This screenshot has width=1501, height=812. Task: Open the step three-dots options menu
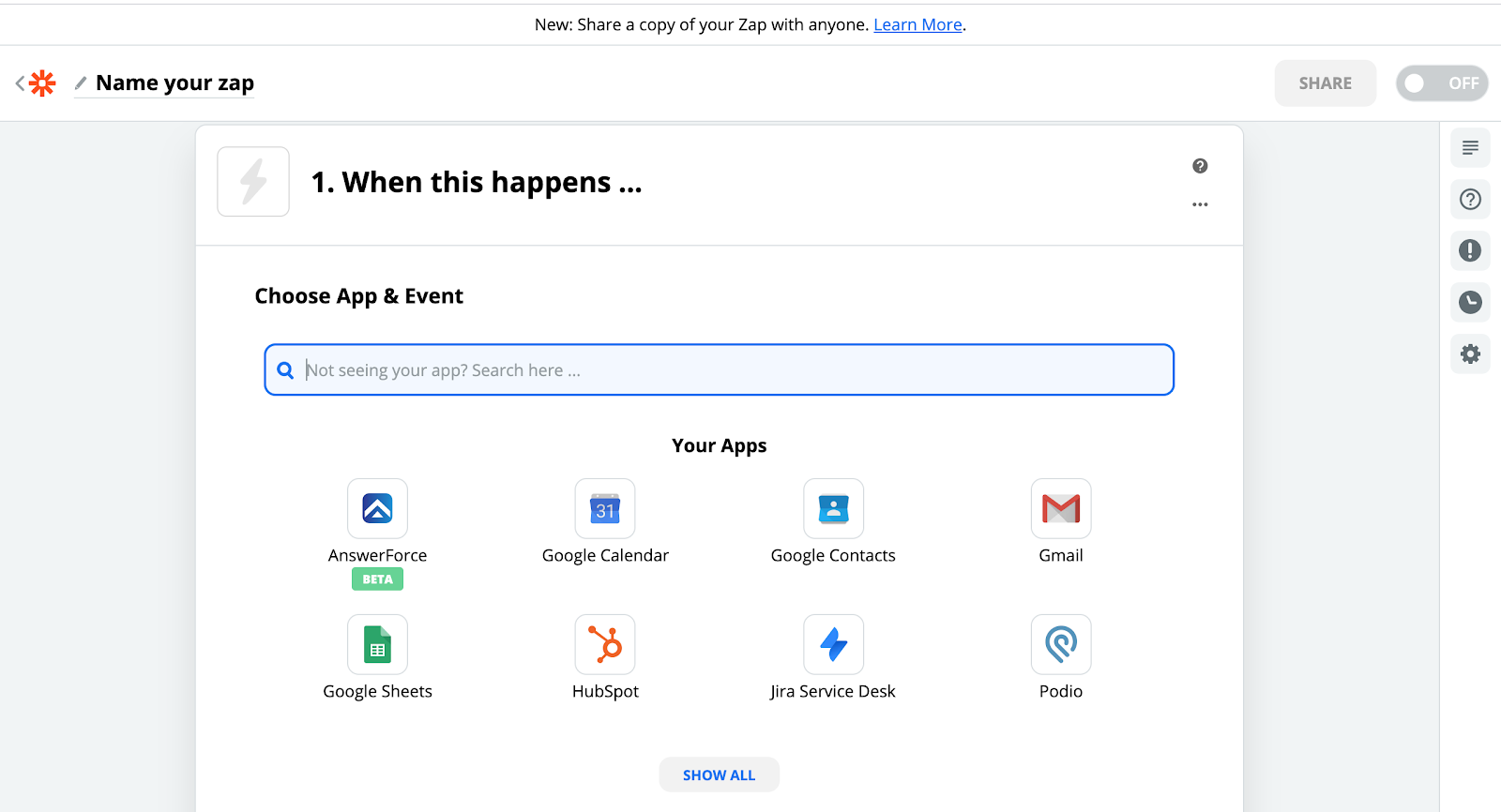pyautogui.click(x=1200, y=204)
